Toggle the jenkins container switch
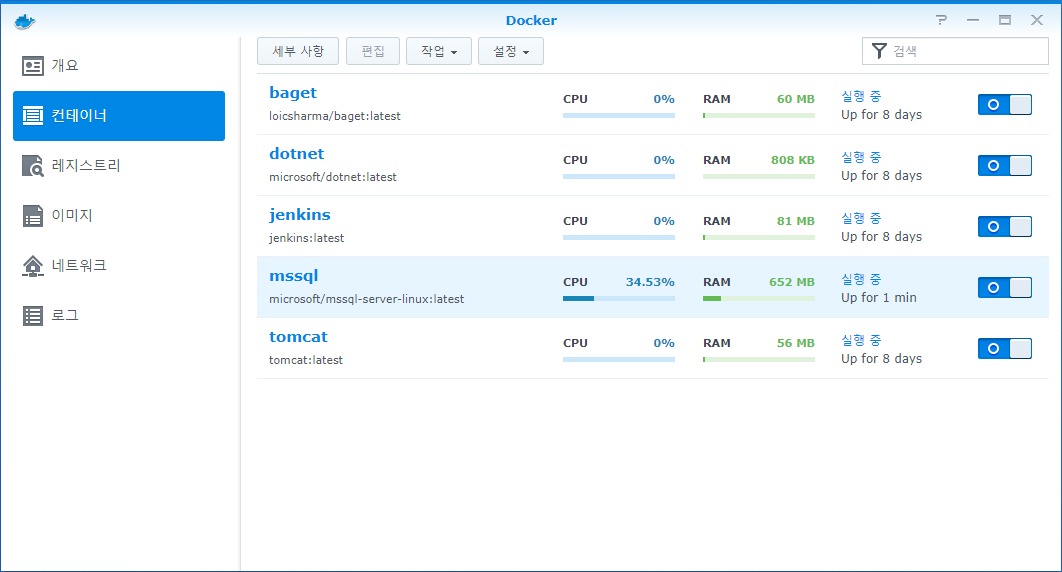Screen dimensions: 1062x572 pyautogui.click(x=1004, y=226)
